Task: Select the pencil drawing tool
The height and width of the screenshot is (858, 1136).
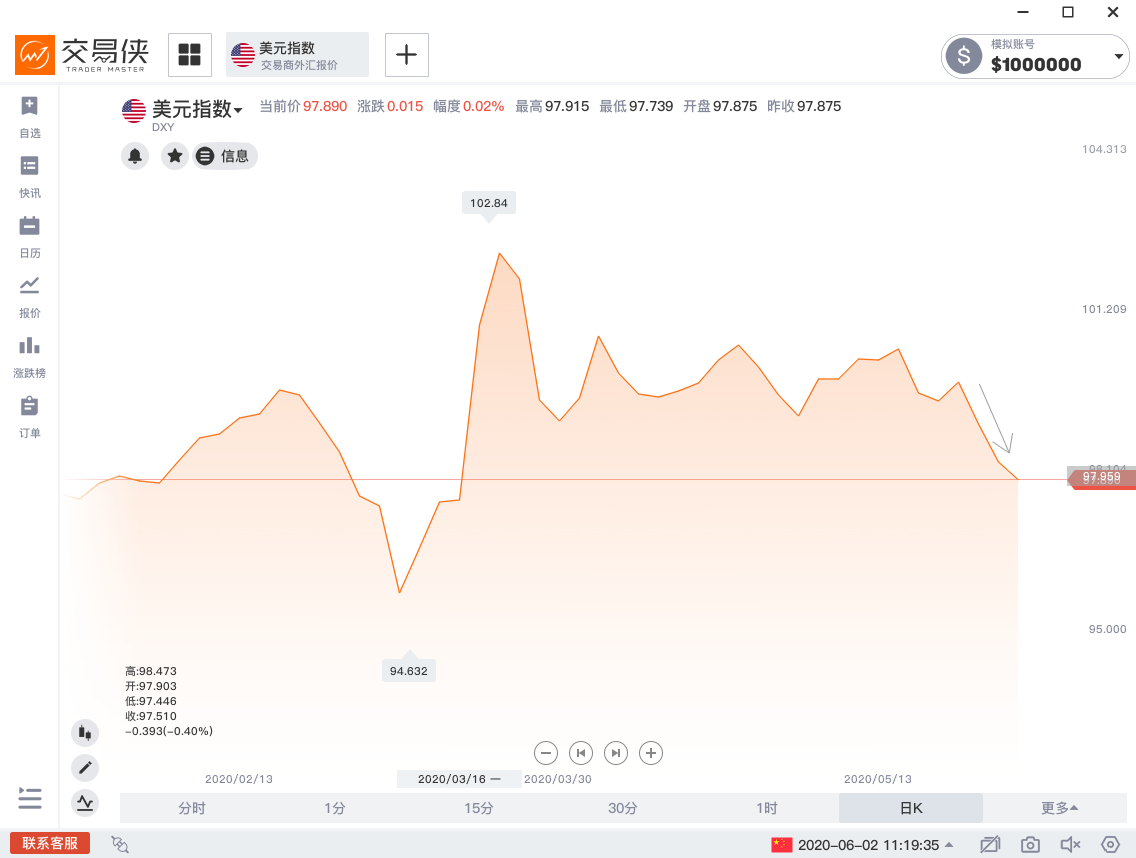Action: coord(85,768)
